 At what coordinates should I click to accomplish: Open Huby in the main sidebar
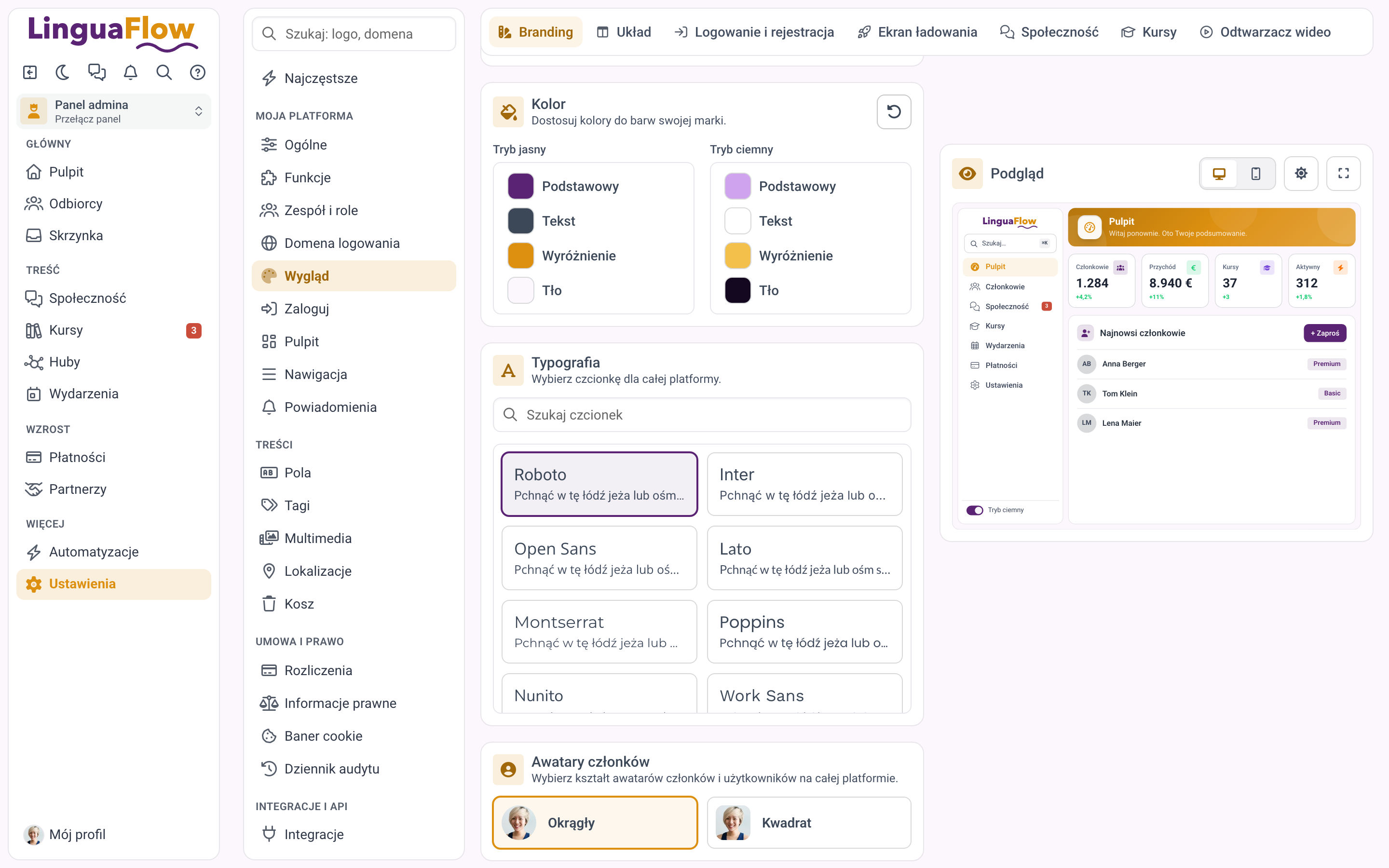pos(114,362)
